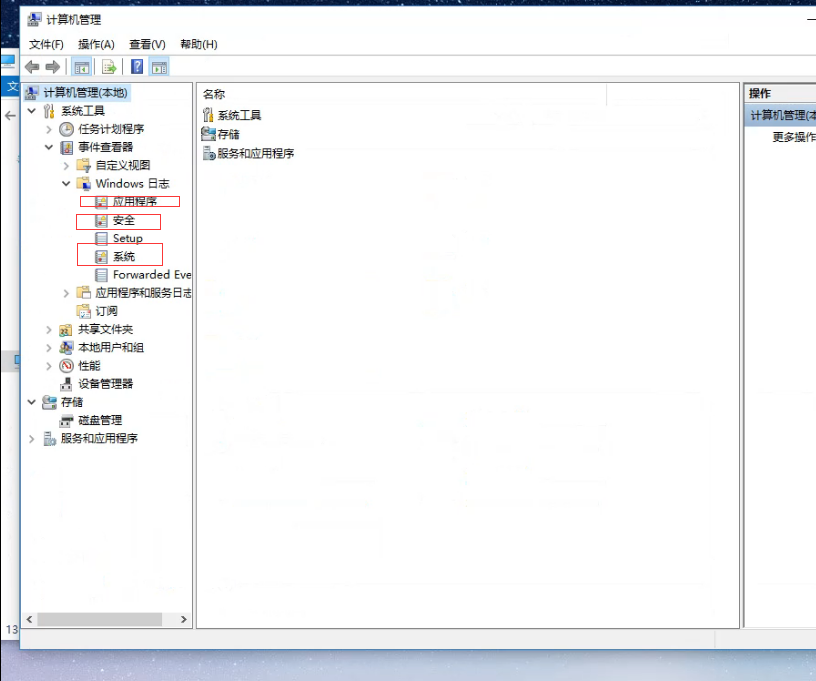Click the 设备管理器 icon
The height and width of the screenshot is (681, 816).
click(66, 384)
